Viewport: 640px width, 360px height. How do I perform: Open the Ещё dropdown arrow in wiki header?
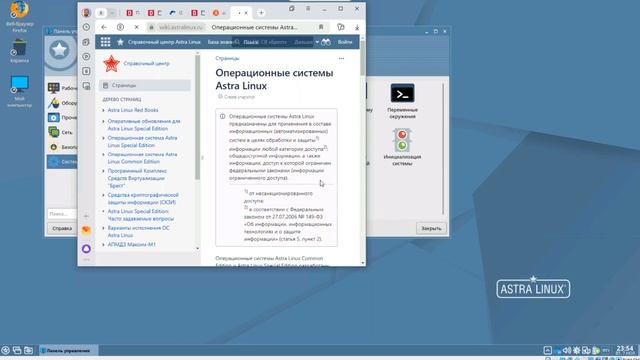pos(317,42)
